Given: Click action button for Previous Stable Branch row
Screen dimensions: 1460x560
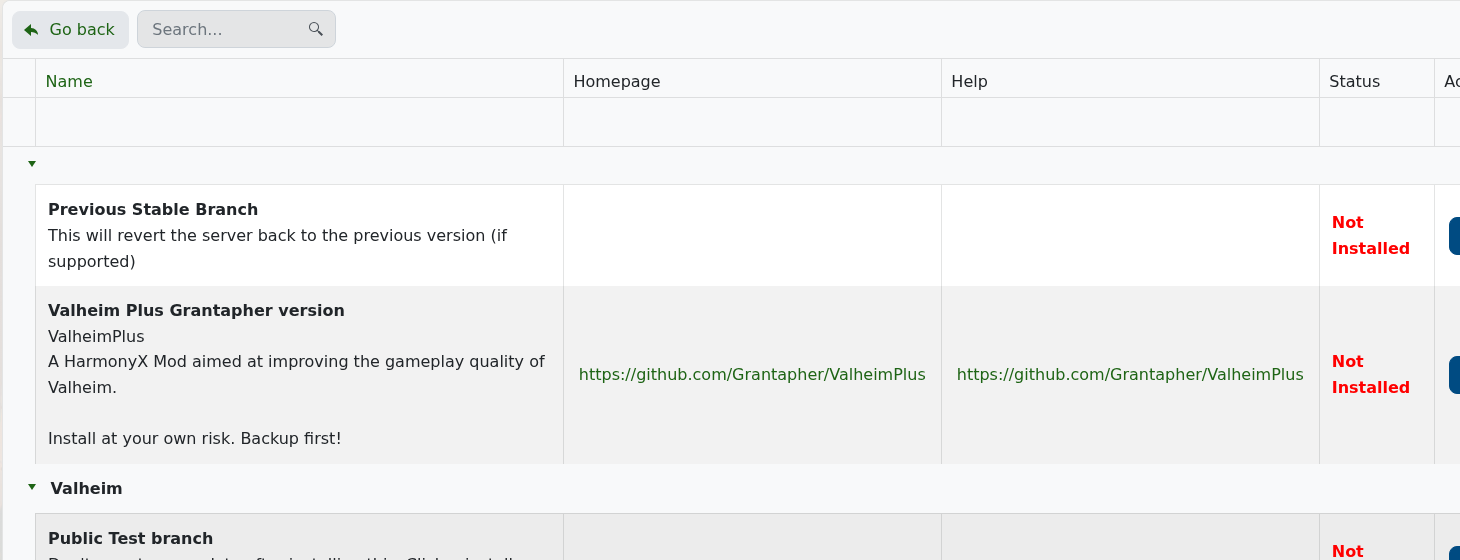Looking at the screenshot, I should click(1454, 236).
